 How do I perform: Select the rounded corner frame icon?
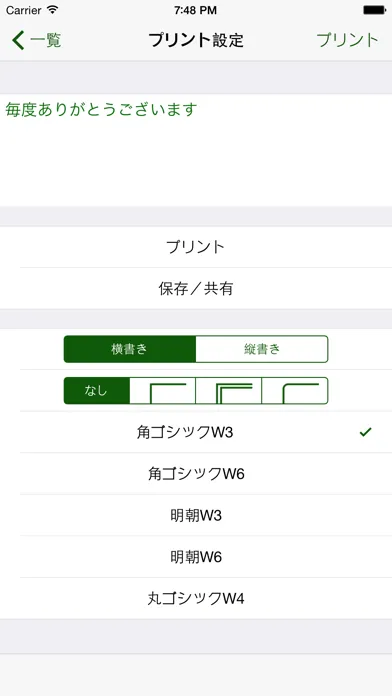(295, 391)
